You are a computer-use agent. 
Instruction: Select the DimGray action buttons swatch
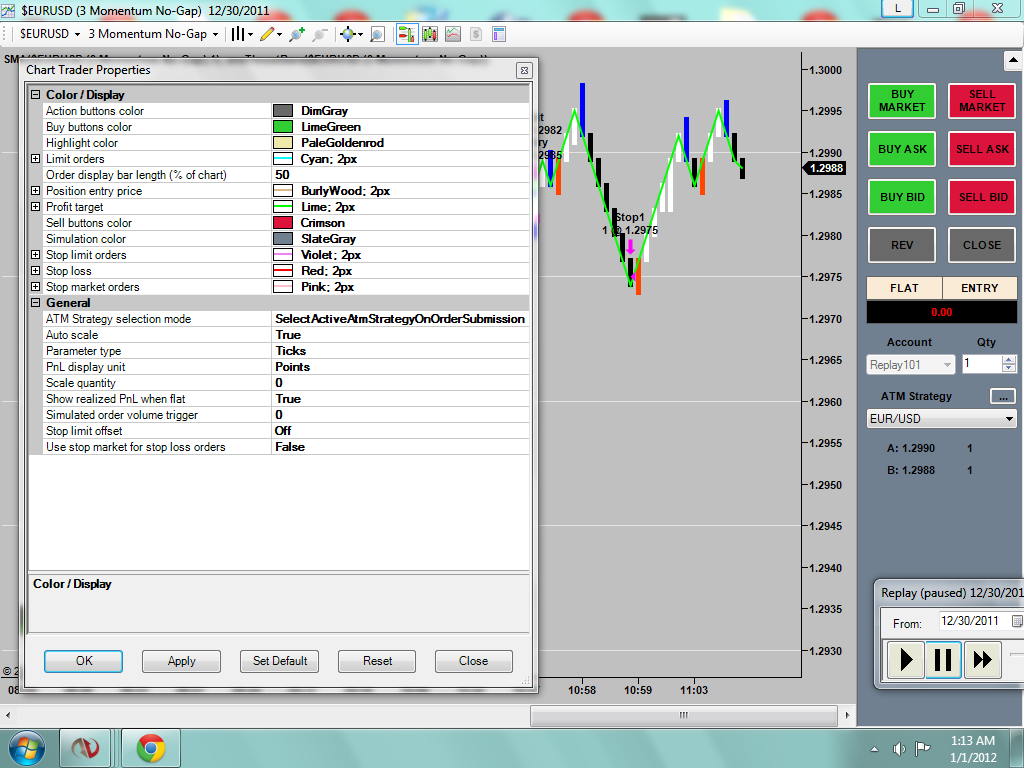click(x=283, y=111)
